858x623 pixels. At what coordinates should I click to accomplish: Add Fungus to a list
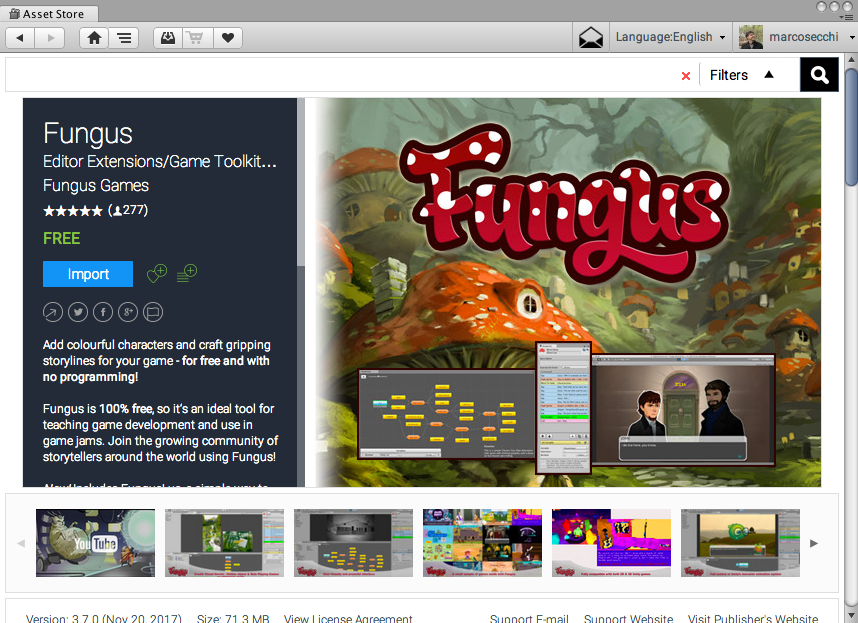187,274
